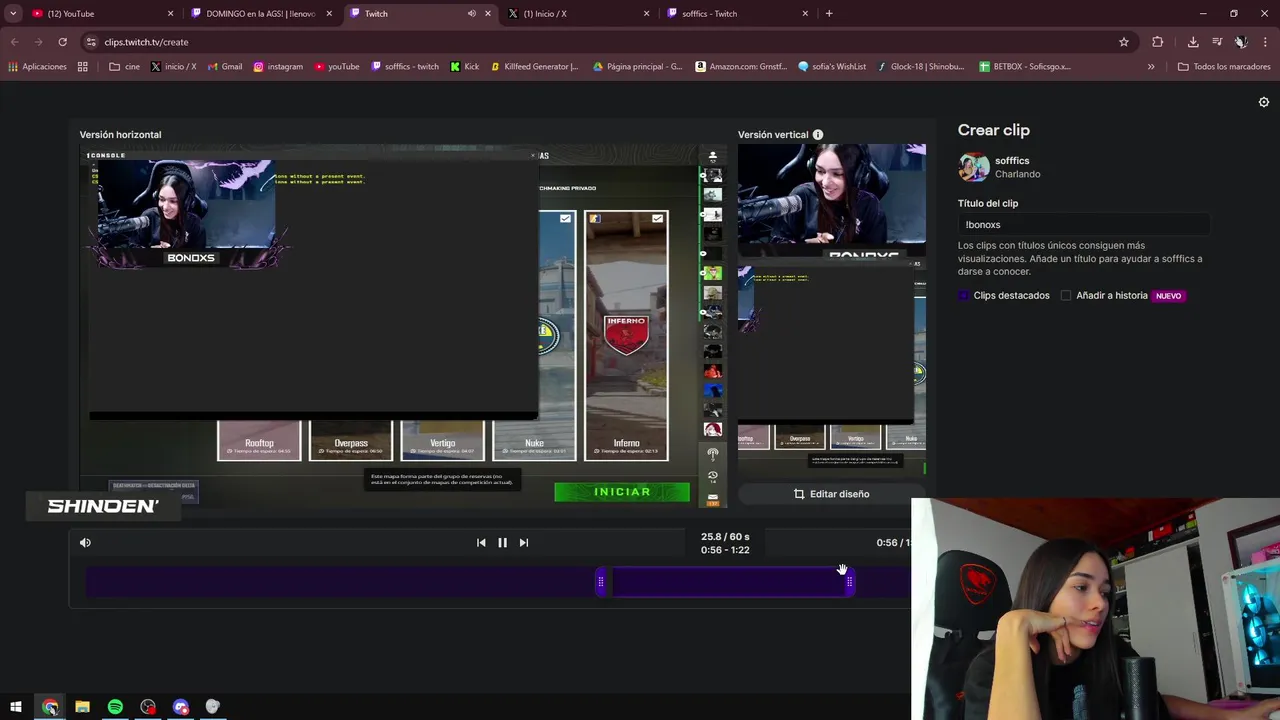Close the sofffics - Twitch tab
The image size is (1280, 720).
coord(805,14)
